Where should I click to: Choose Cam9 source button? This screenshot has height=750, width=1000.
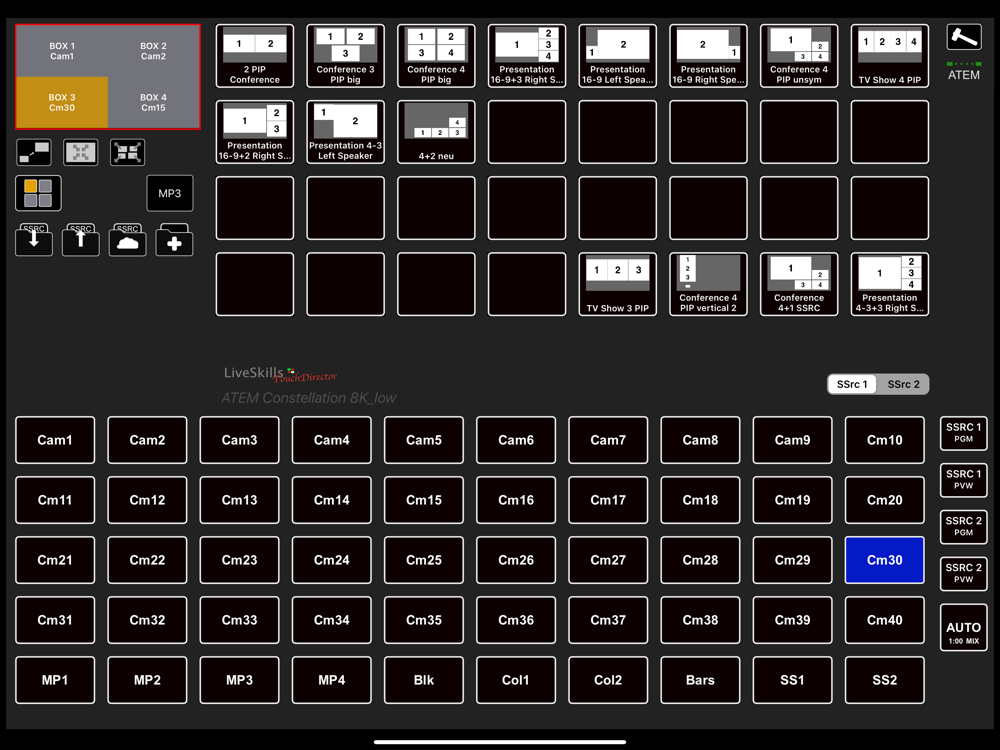pos(792,440)
